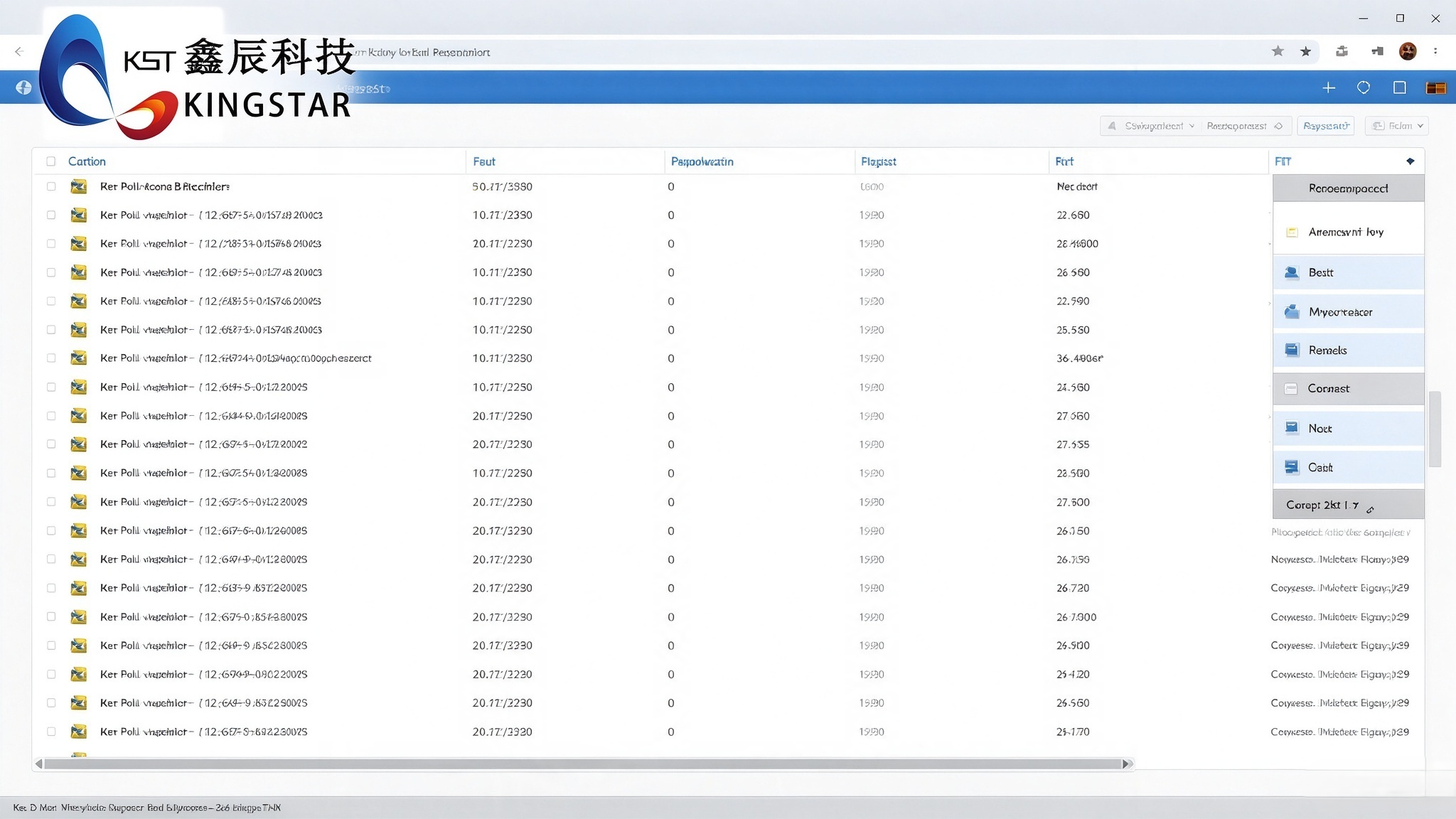Screen dimensions: 1456x819
Task: Click the plus icon in blue bar
Action: point(1329,87)
